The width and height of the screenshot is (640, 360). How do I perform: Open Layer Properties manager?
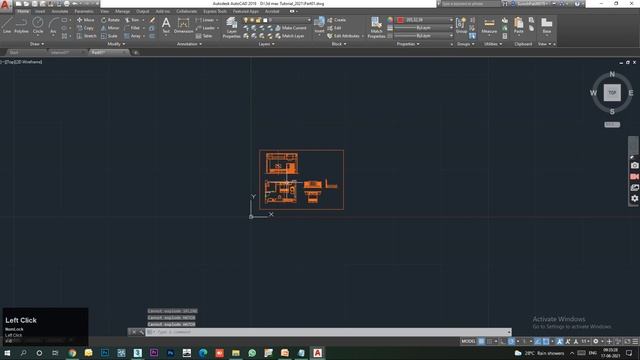click(231, 28)
